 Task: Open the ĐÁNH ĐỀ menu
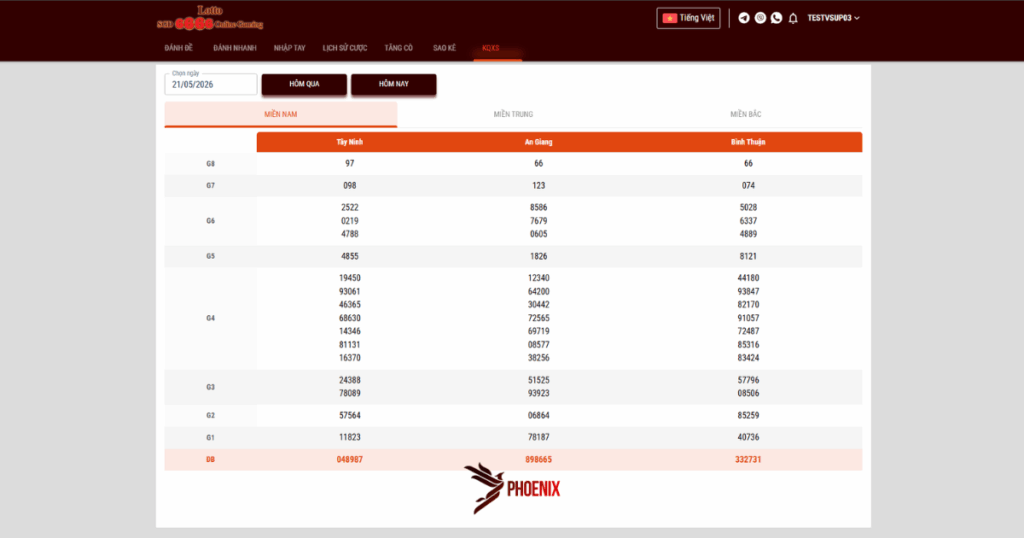click(x=178, y=48)
